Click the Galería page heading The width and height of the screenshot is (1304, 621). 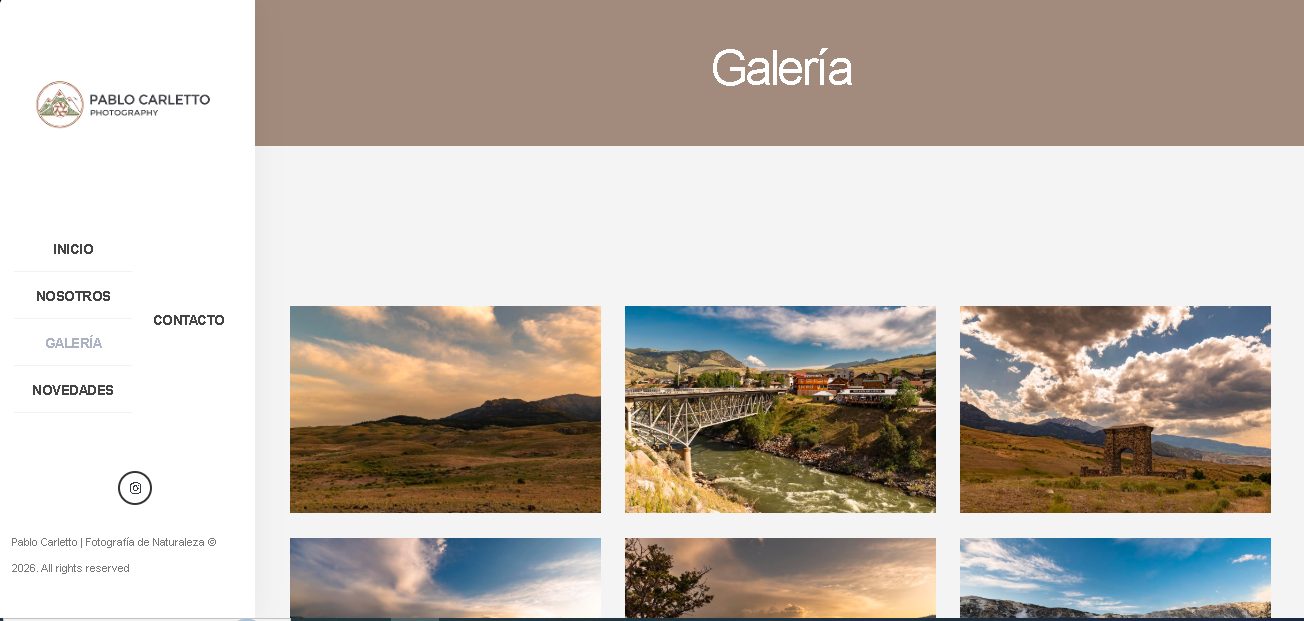(x=781, y=69)
